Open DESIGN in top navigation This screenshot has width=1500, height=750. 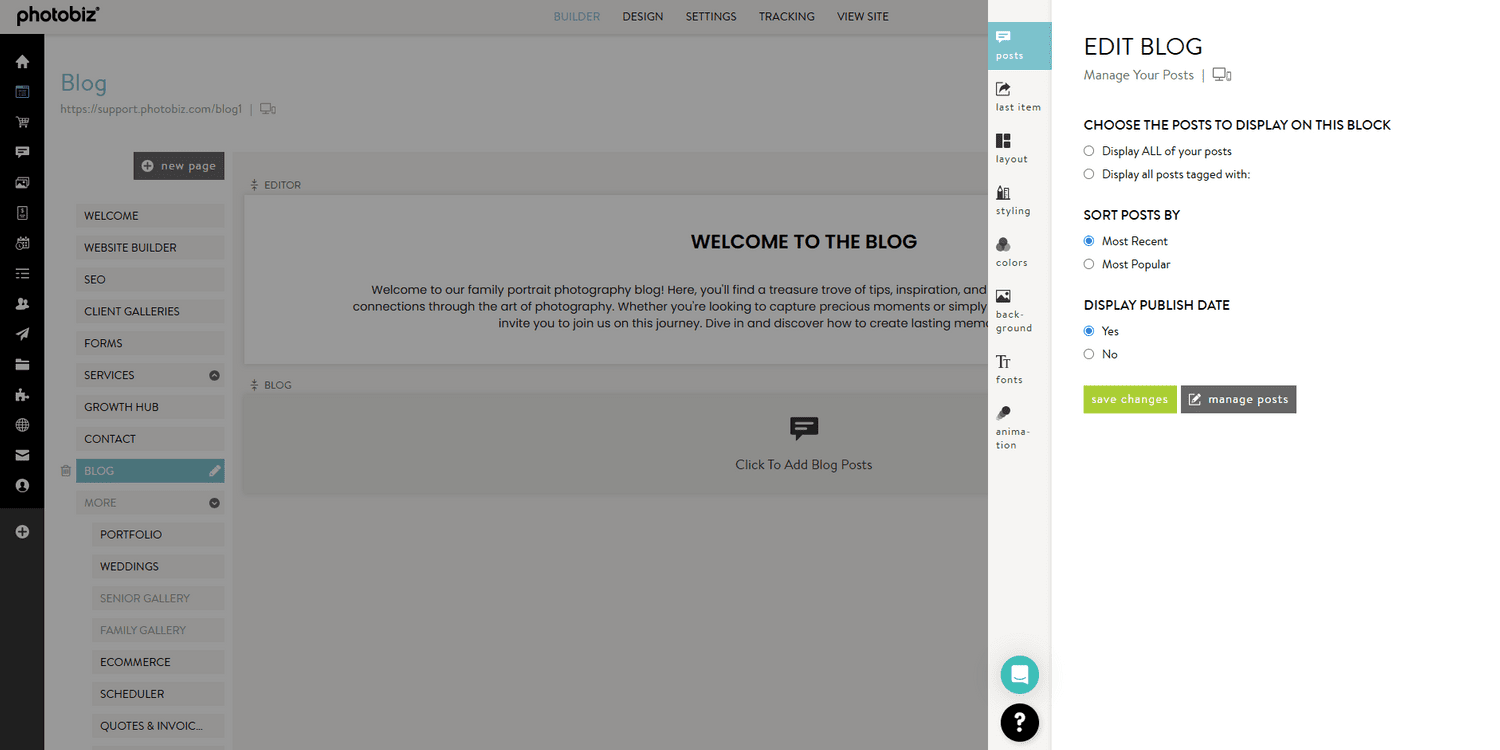click(x=643, y=17)
